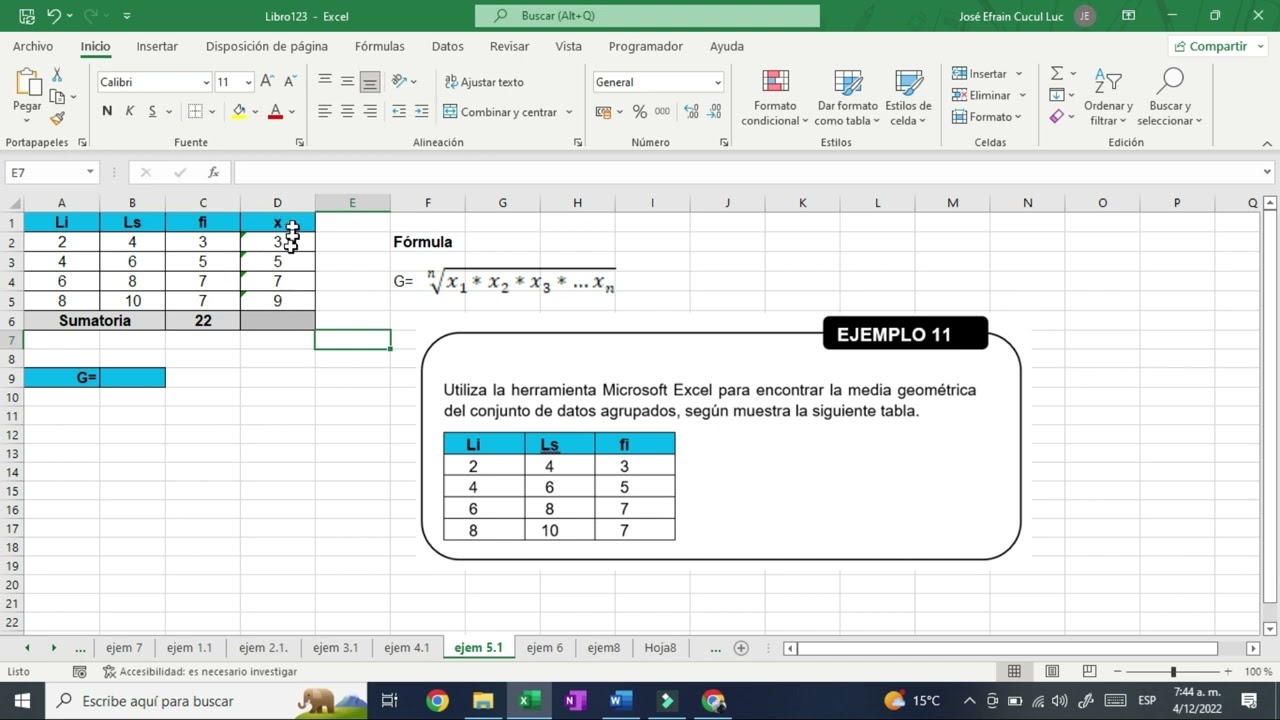Click the Center horizontal alignment icon

coord(347,112)
